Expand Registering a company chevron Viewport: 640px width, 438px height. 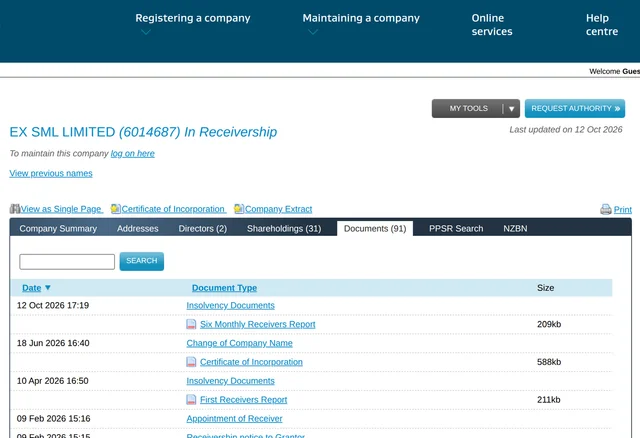pyautogui.click(x=146, y=32)
